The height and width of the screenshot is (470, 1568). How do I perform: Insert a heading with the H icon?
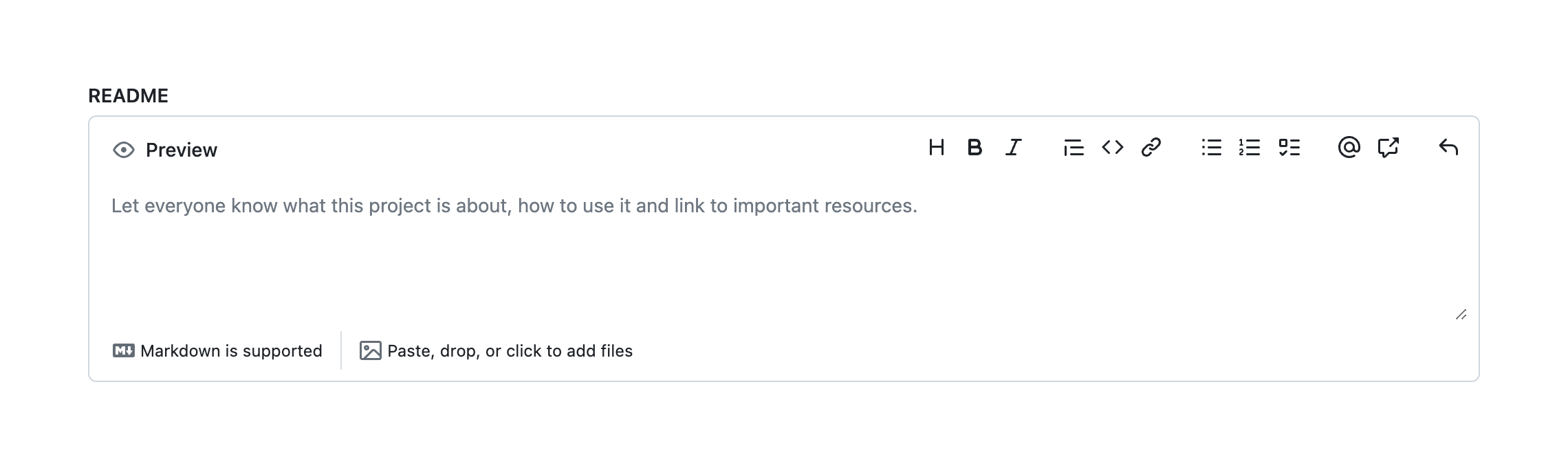pos(936,148)
